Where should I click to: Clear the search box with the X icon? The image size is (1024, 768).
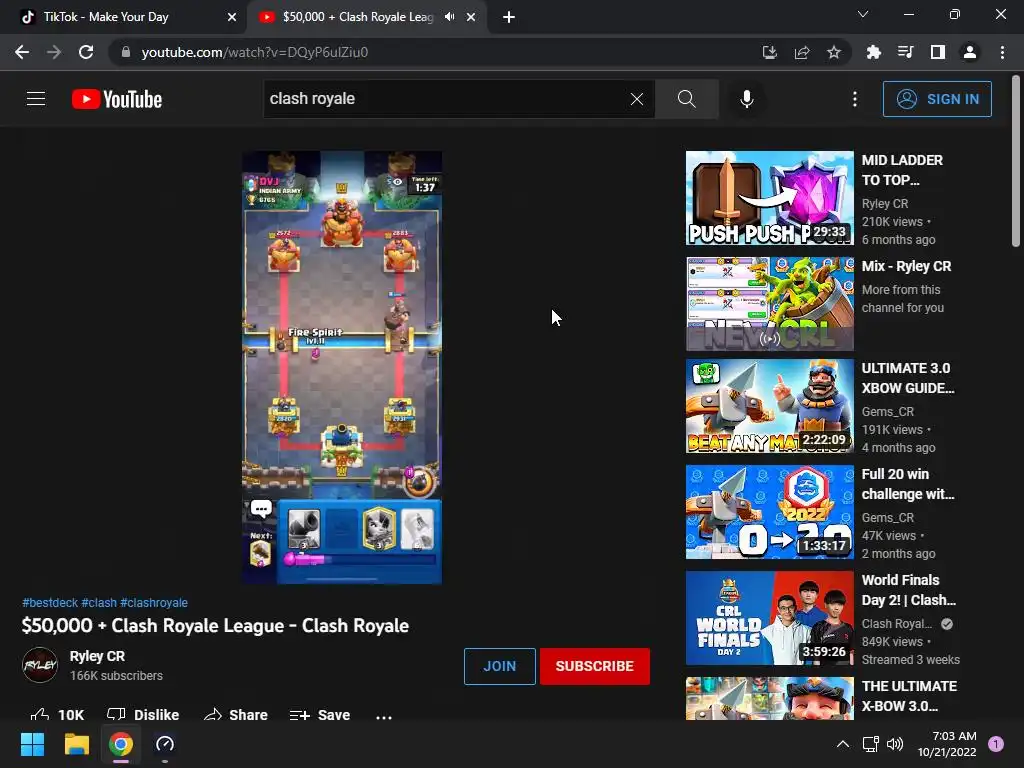(637, 99)
